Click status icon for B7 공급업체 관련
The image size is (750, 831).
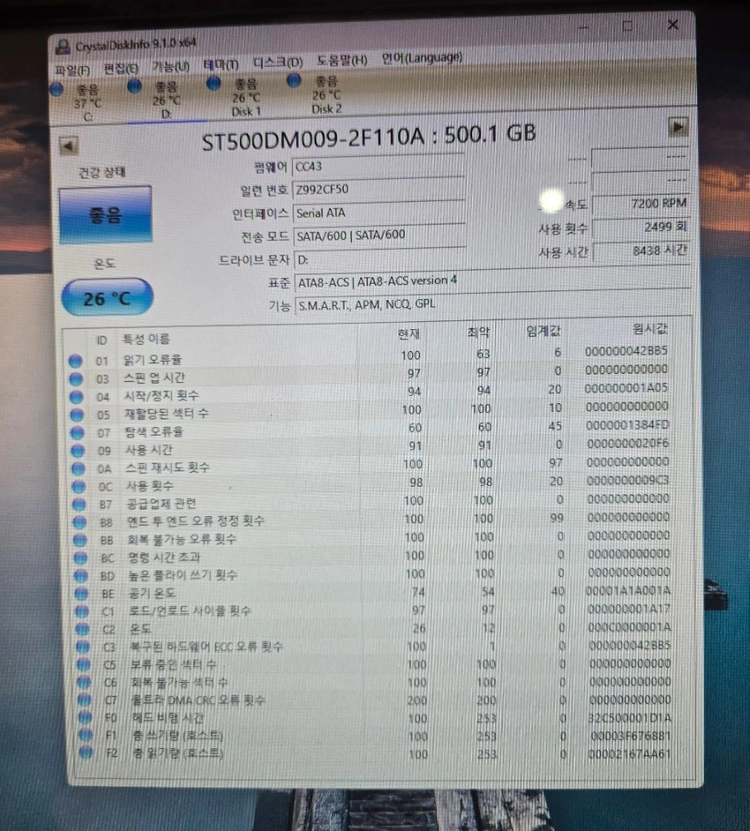point(79,505)
